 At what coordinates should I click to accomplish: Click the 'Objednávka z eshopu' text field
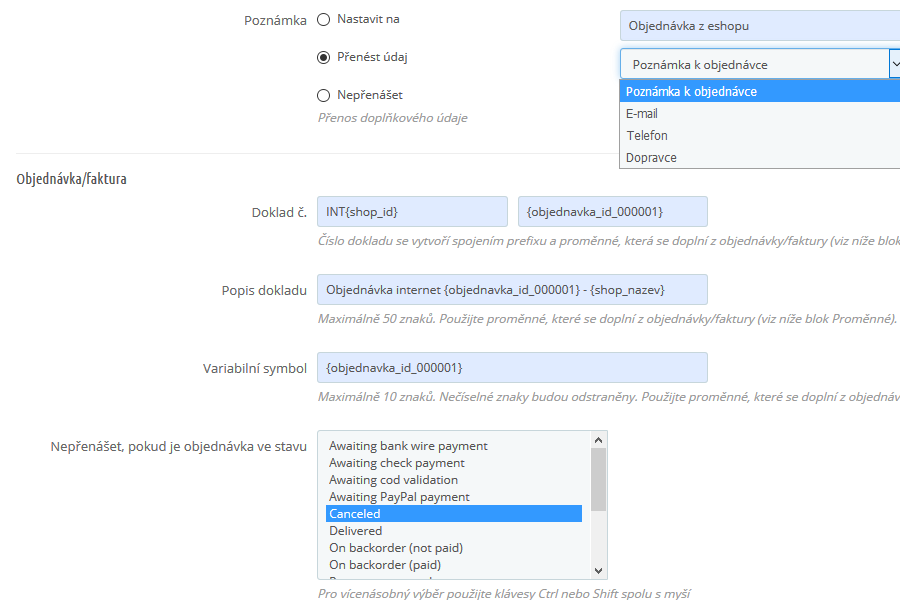pos(760,26)
